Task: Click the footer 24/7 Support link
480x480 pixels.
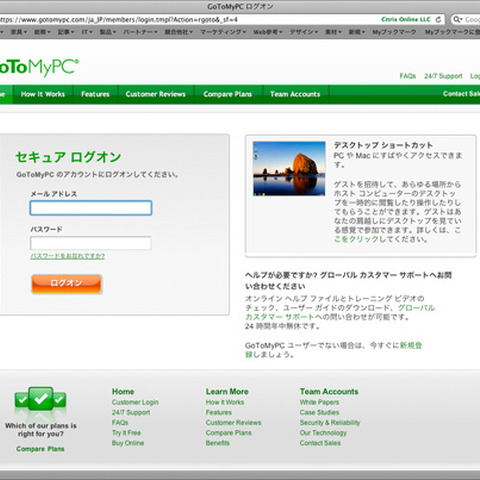Action: click(x=131, y=412)
